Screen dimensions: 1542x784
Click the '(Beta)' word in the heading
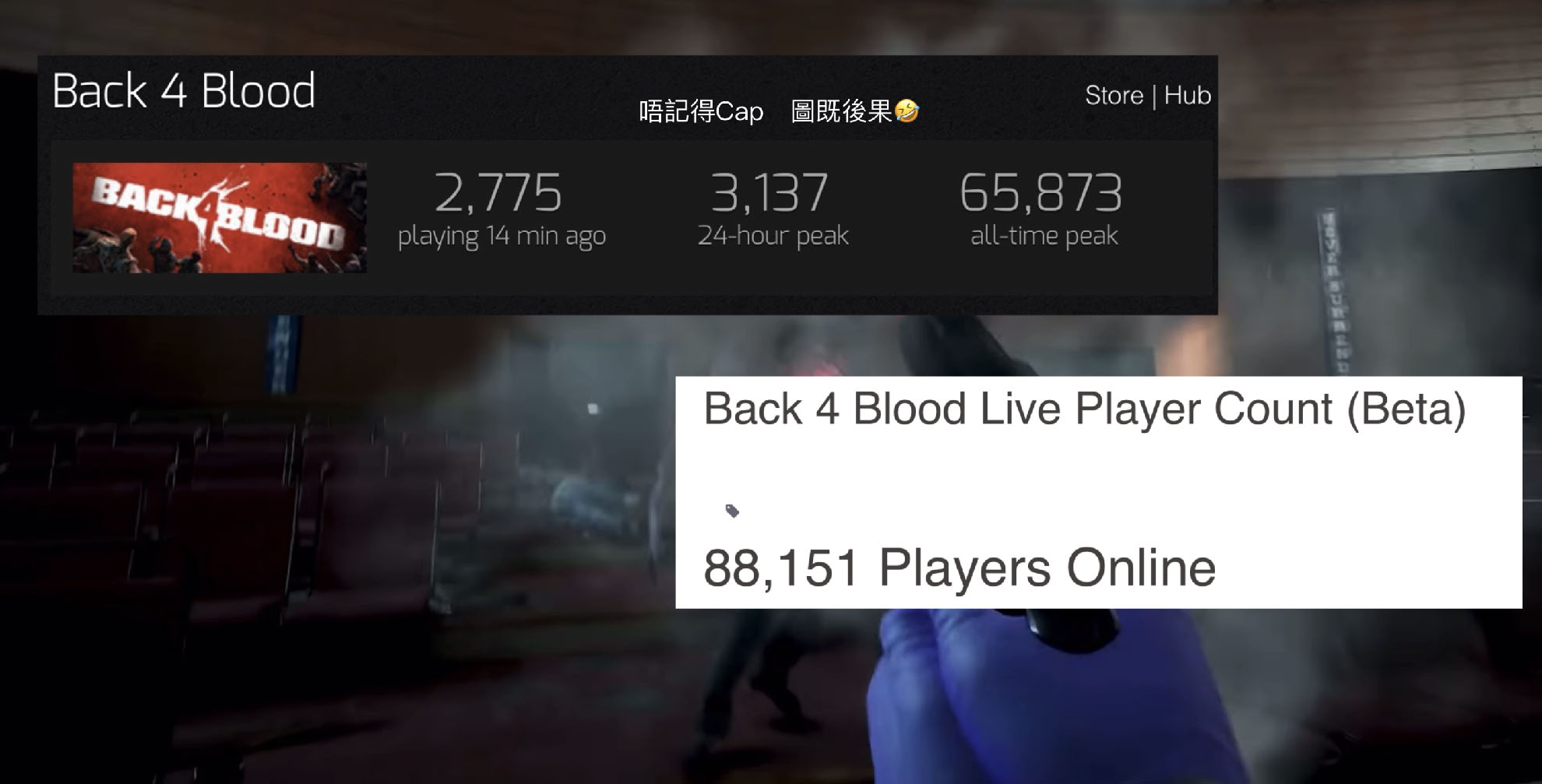click(1406, 410)
